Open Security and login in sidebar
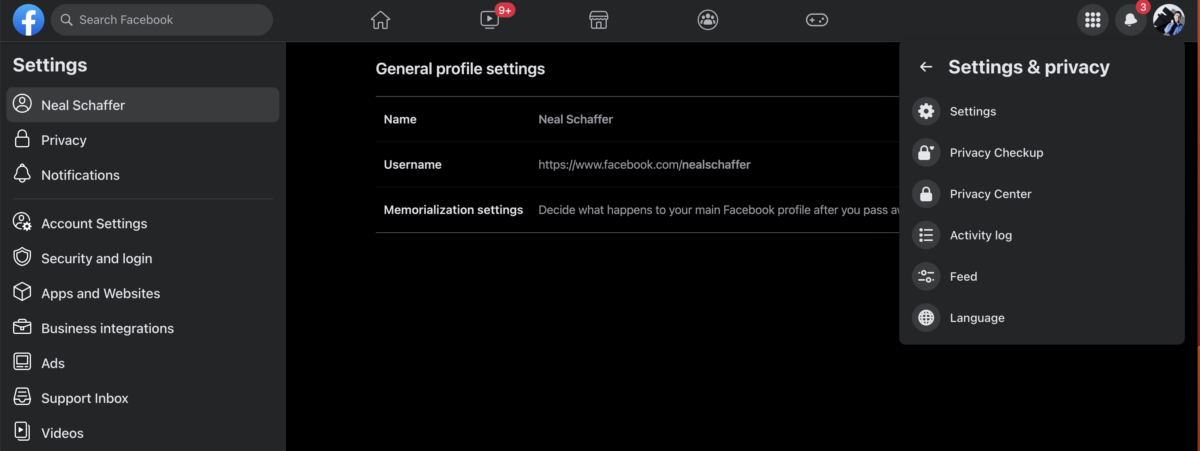Screen dimensions: 1200x451 click(143, 258)
